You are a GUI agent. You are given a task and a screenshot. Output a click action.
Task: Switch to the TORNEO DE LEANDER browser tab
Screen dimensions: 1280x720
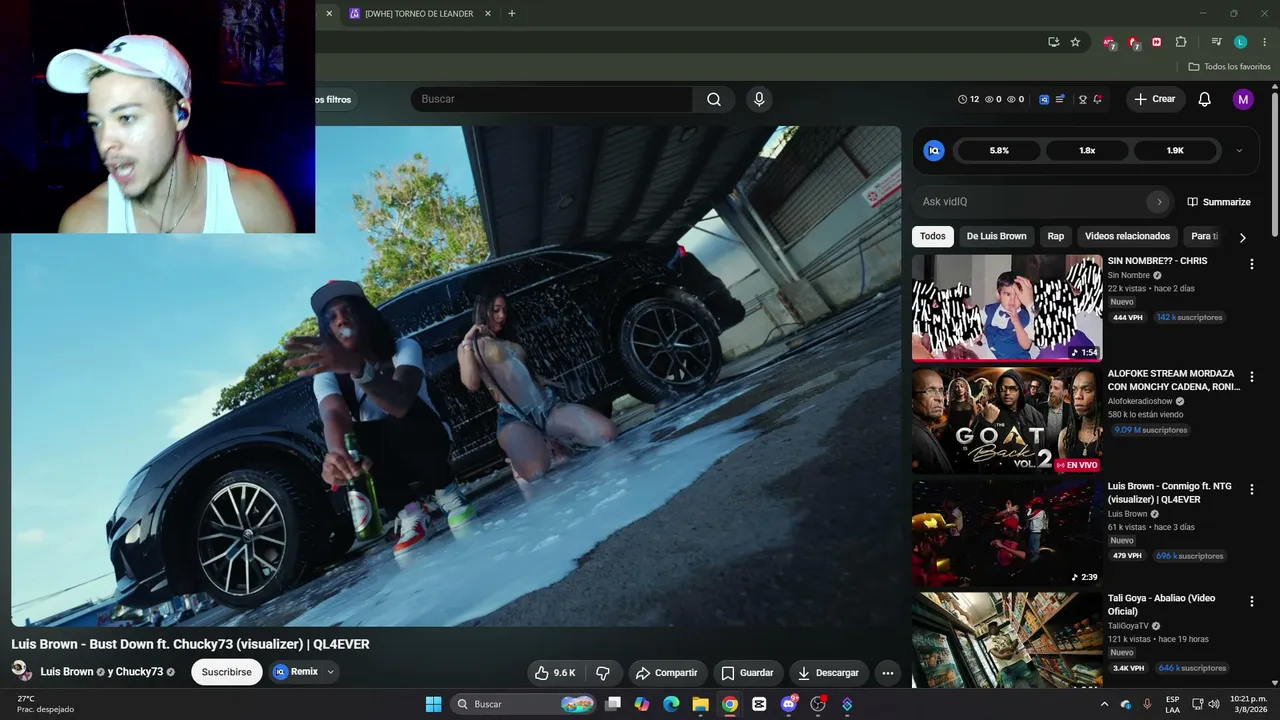pyautogui.click(x=420, y=14)
